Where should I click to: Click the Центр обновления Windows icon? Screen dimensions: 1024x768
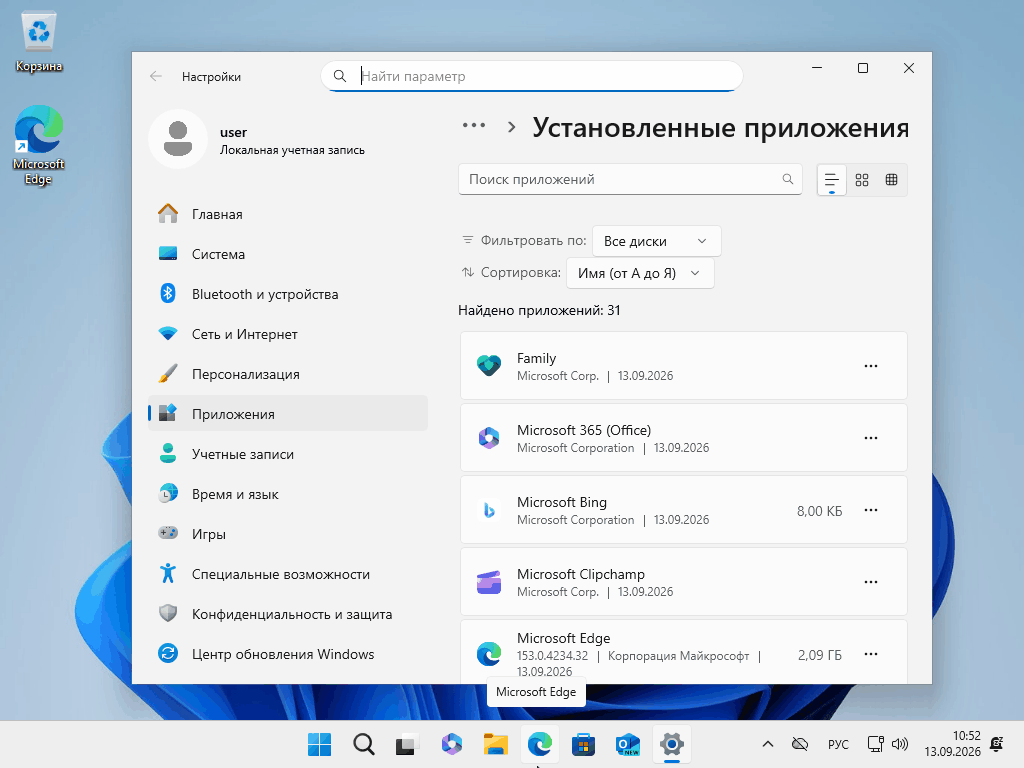coord(168,653)
